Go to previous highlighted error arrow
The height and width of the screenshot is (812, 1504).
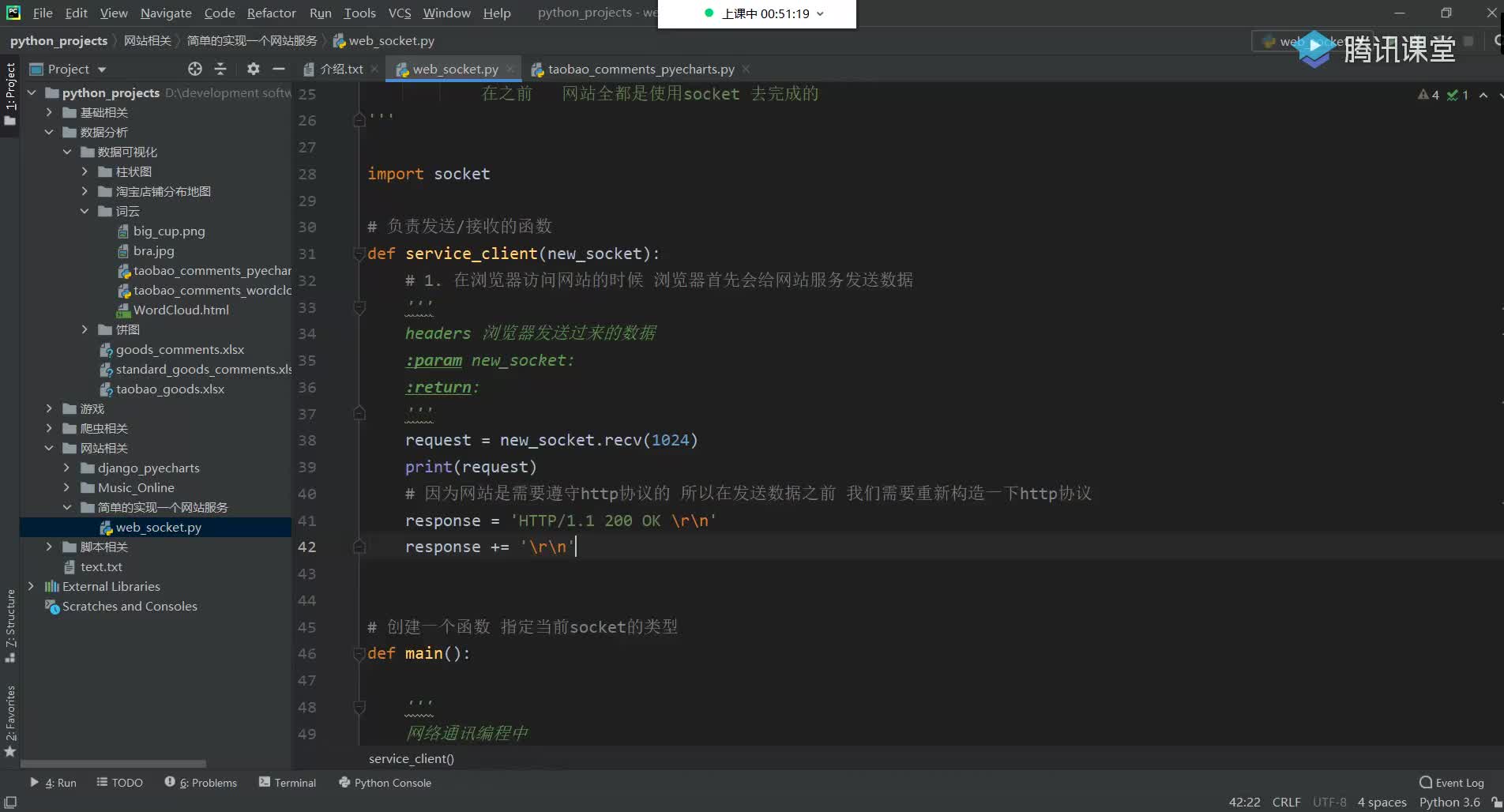coord(1483,95)
